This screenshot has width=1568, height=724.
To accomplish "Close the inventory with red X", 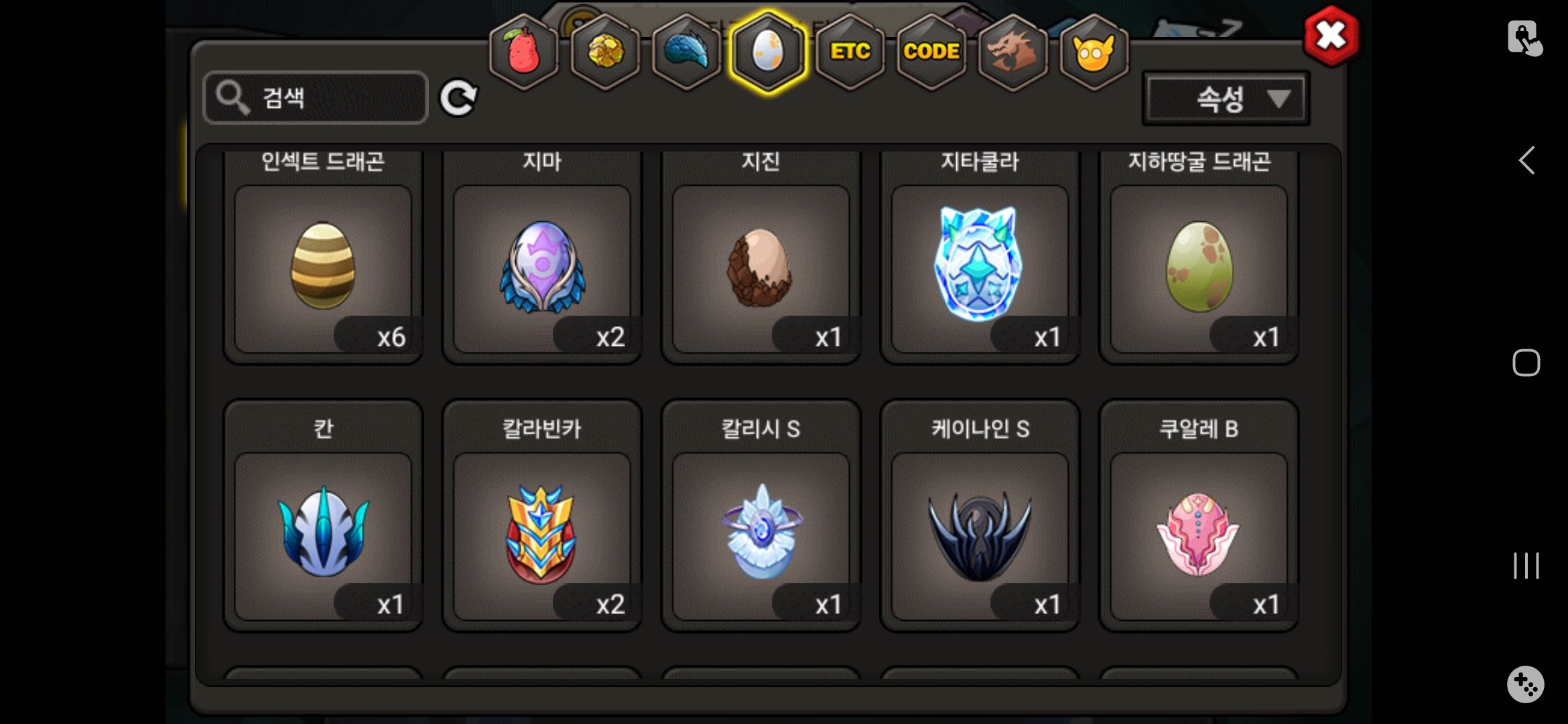I will click(x=1331, y=36).
